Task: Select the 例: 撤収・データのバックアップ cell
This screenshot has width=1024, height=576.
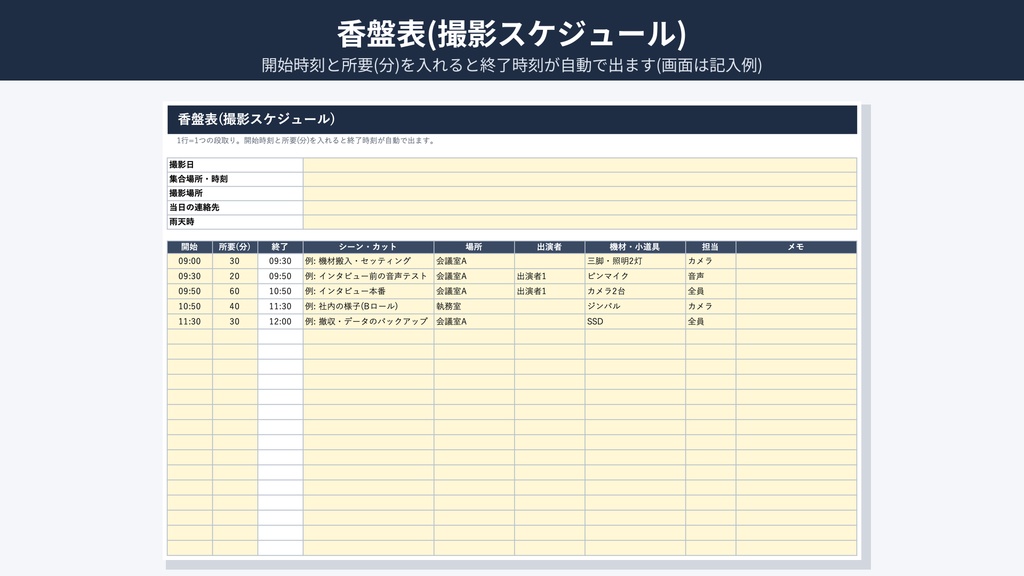Action: point(368,321)
